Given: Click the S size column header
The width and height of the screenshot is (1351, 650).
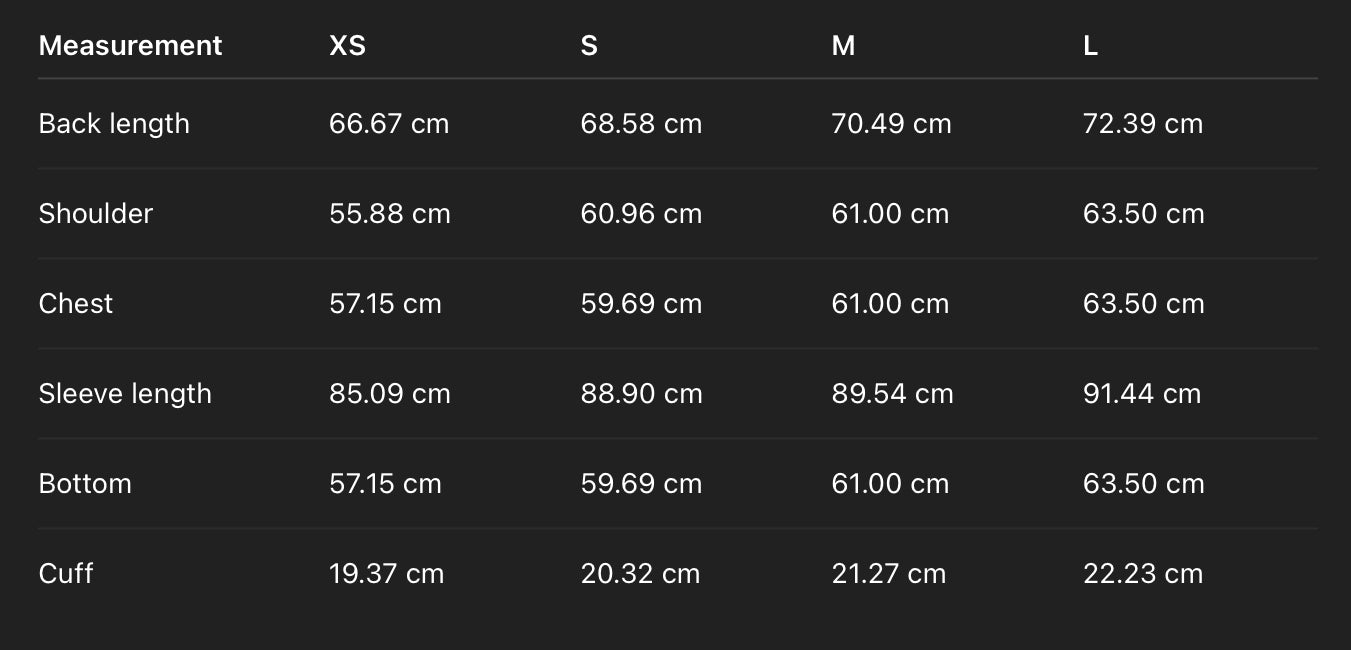Looking at the screenshot, I should point(589,46).
